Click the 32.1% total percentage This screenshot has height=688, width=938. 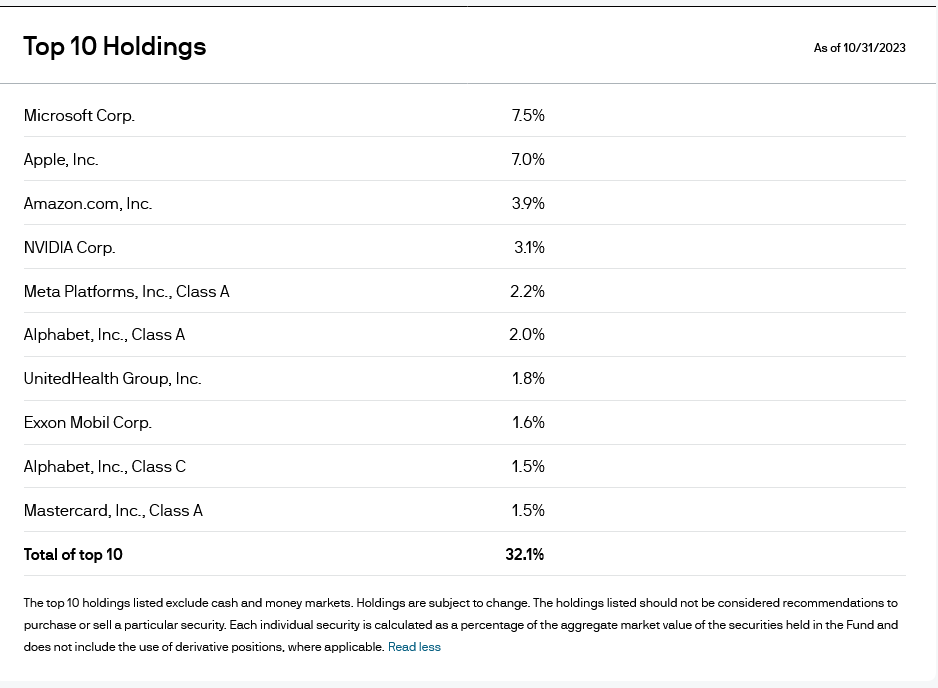[525, 555]
